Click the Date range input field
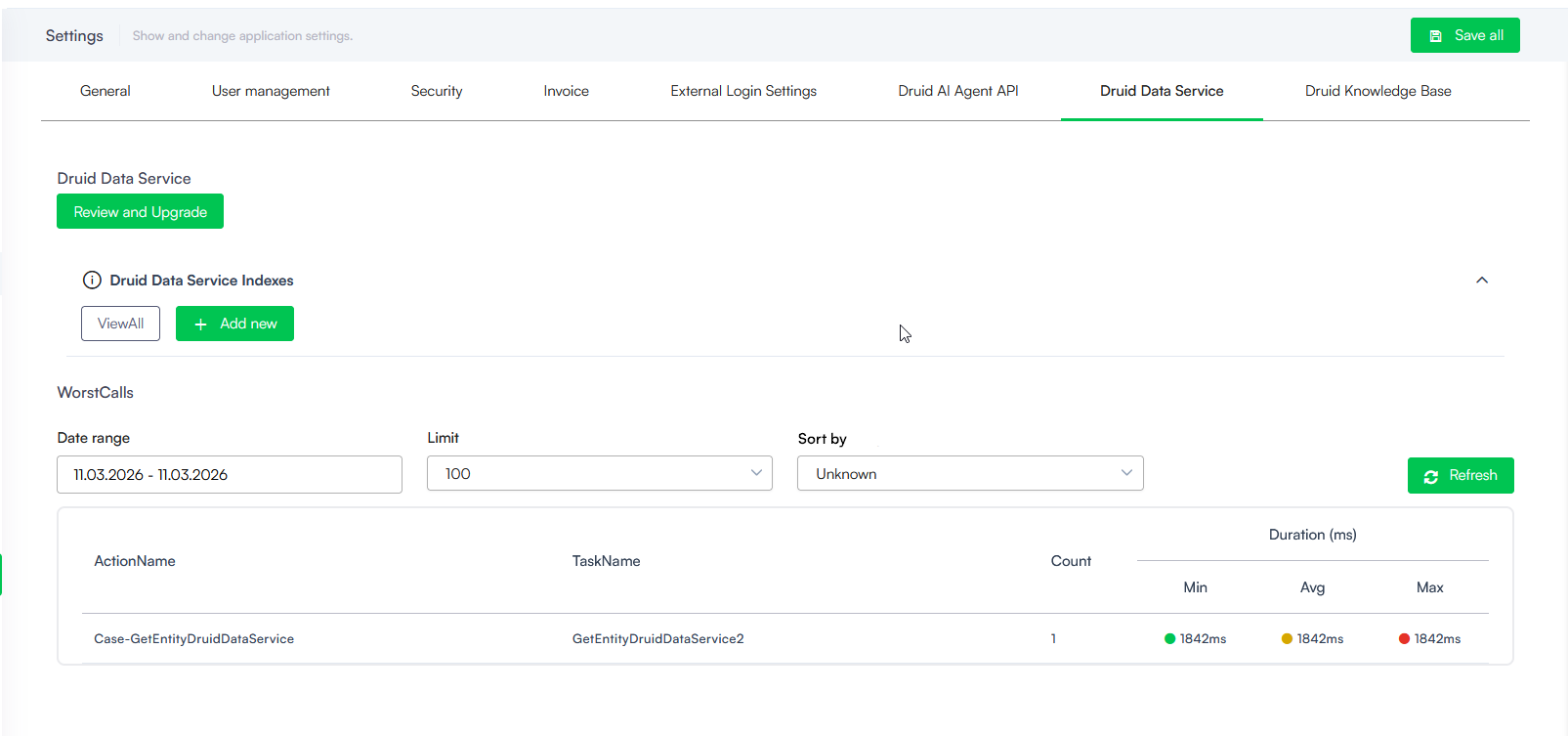1568x736 pixels. [229, 475]
